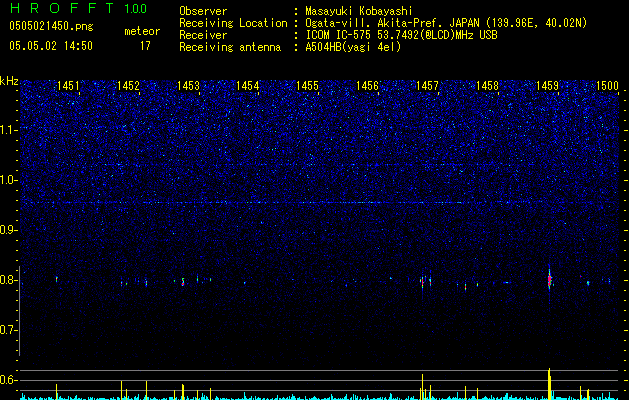
Task: Click the meteor echo just before 1453
Action: (x=183, y=282)
